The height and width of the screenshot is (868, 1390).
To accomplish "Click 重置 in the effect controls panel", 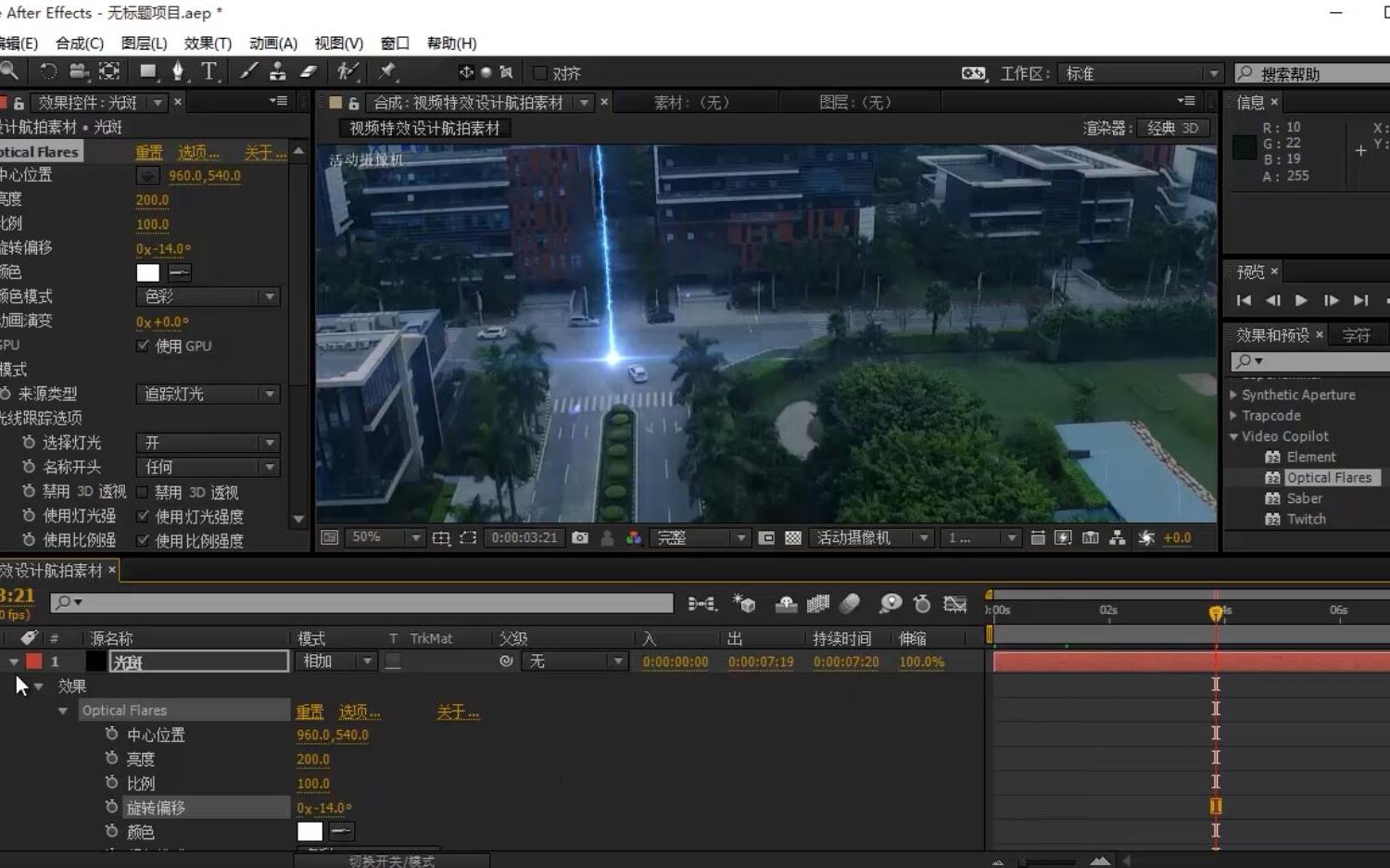I will click(x=148, y=152).
